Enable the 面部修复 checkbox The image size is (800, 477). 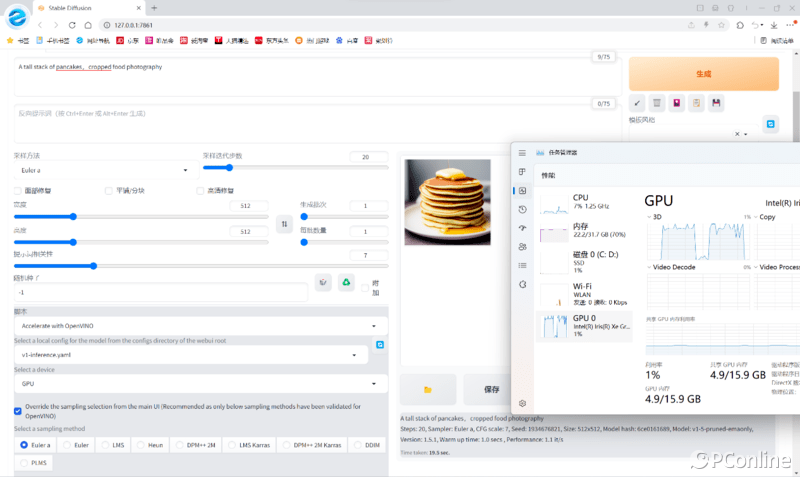click(x=18, y=190)
